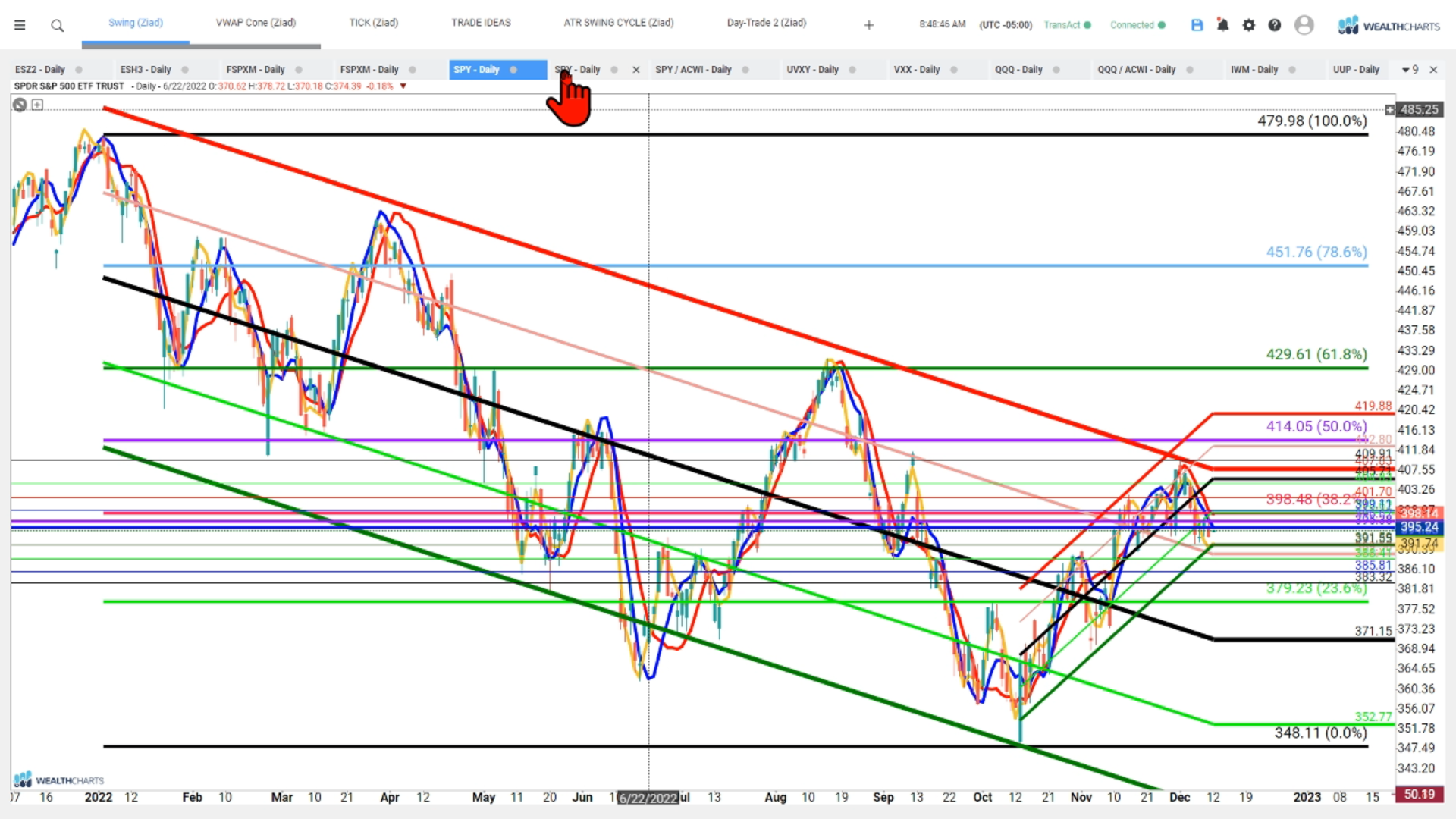This screenshot has width=1456, height=819.
Task: Expand the red triangle next to -0.18%
Action: pos(403,86)
